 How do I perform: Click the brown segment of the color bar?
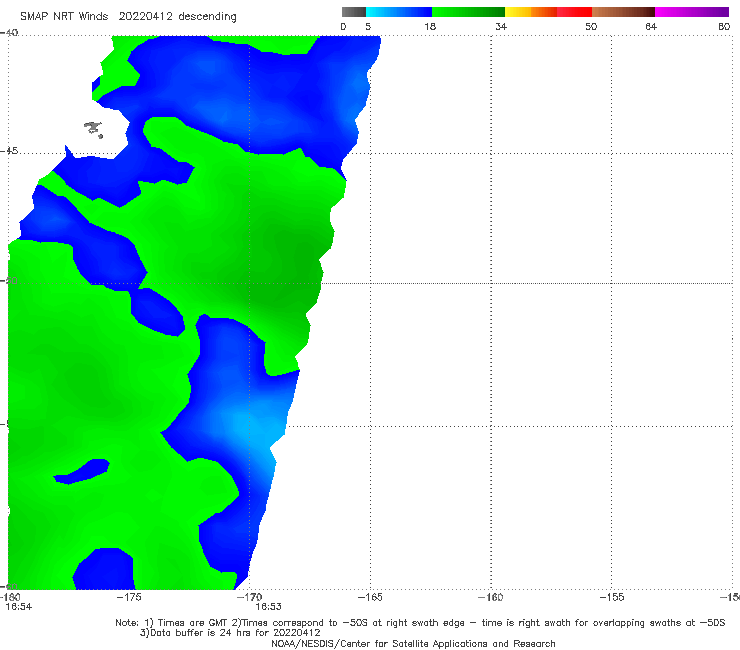point(623,12)
